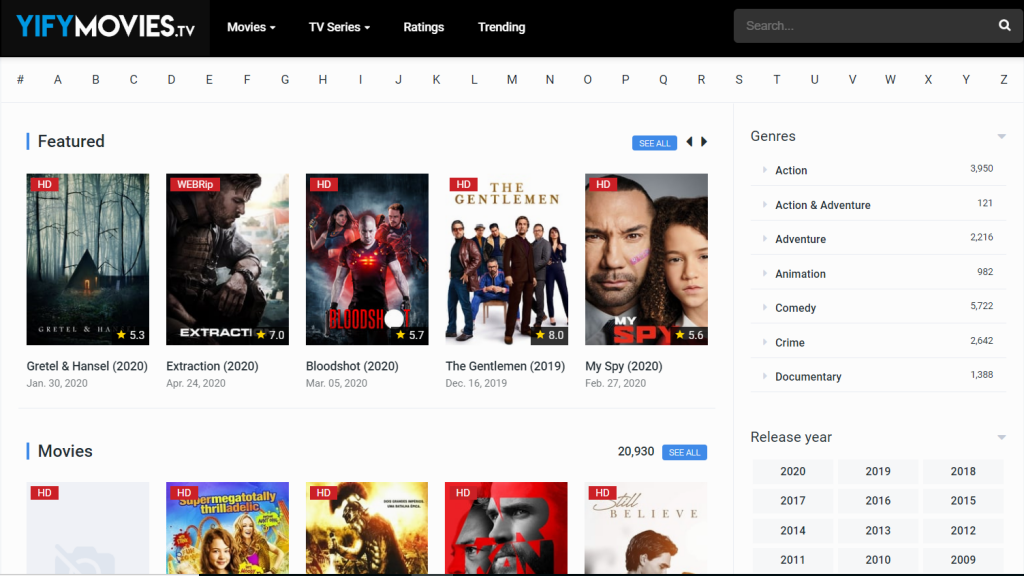The height and width of the screenshot is (576, 1024).
Task: Open the Ratings page
Action: point(424,27)
